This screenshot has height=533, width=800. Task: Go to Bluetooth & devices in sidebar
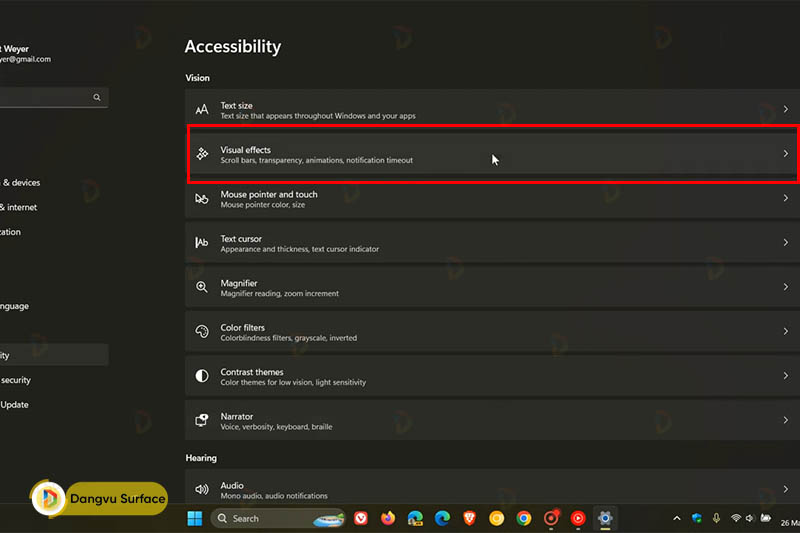click(20, 183)
